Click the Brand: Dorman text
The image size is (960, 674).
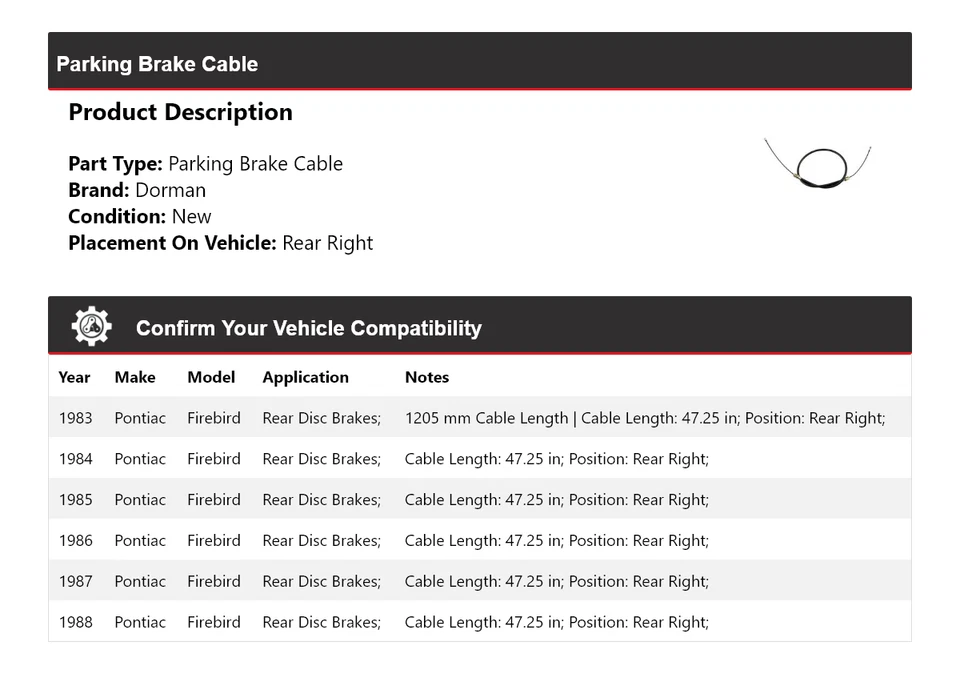point(137,190)
